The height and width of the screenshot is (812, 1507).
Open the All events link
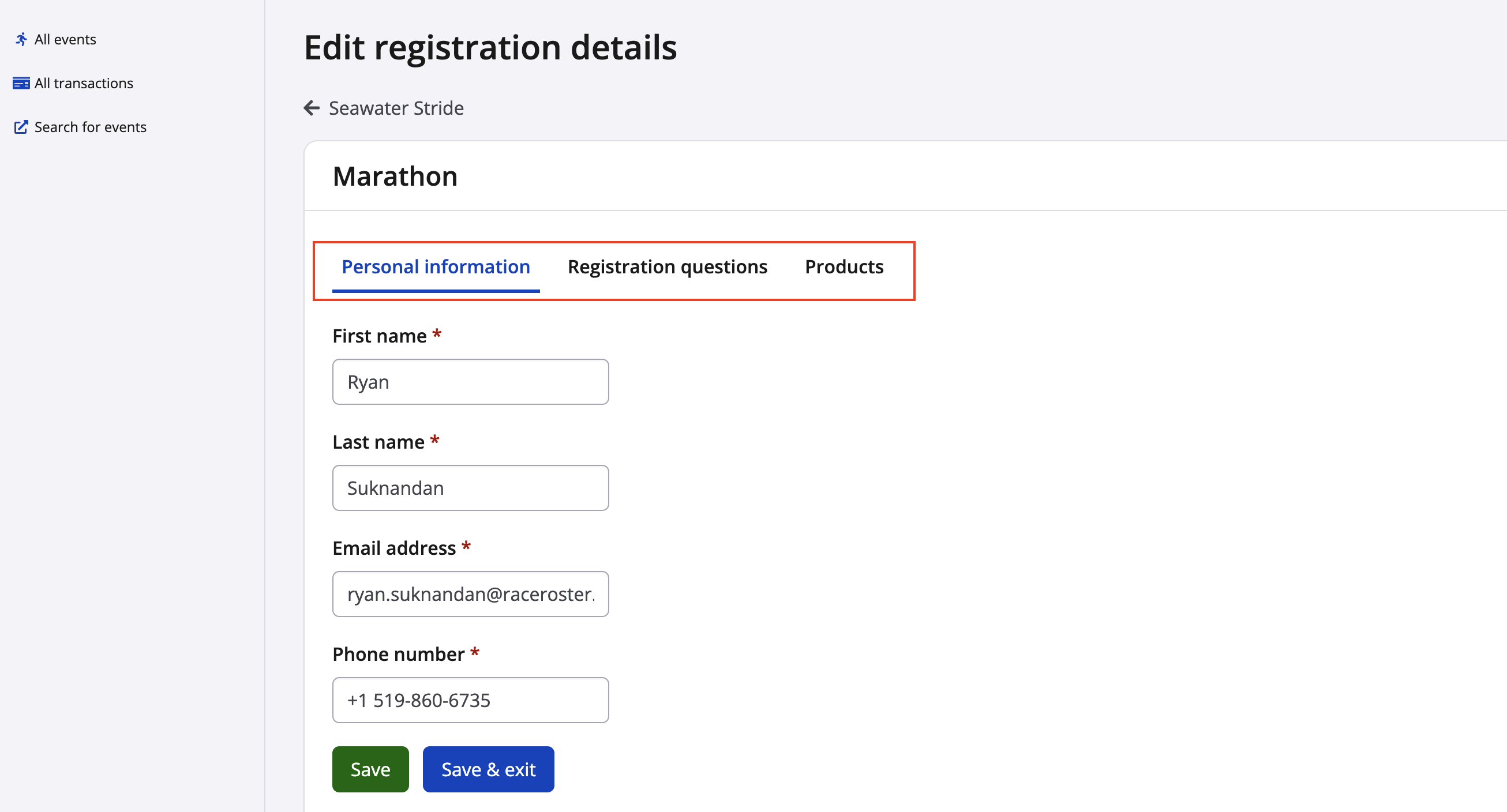click(65, 39)
